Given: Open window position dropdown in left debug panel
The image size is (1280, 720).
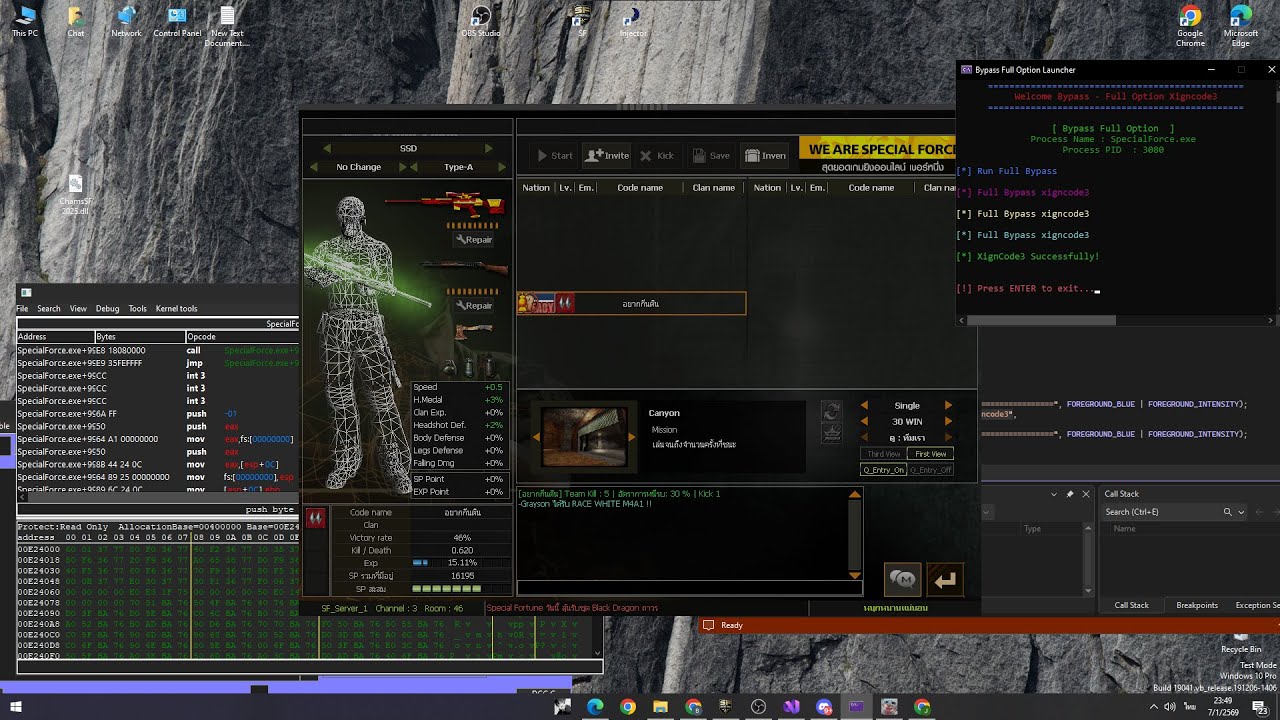Looking at the screenshot, I should point(1053,494).
